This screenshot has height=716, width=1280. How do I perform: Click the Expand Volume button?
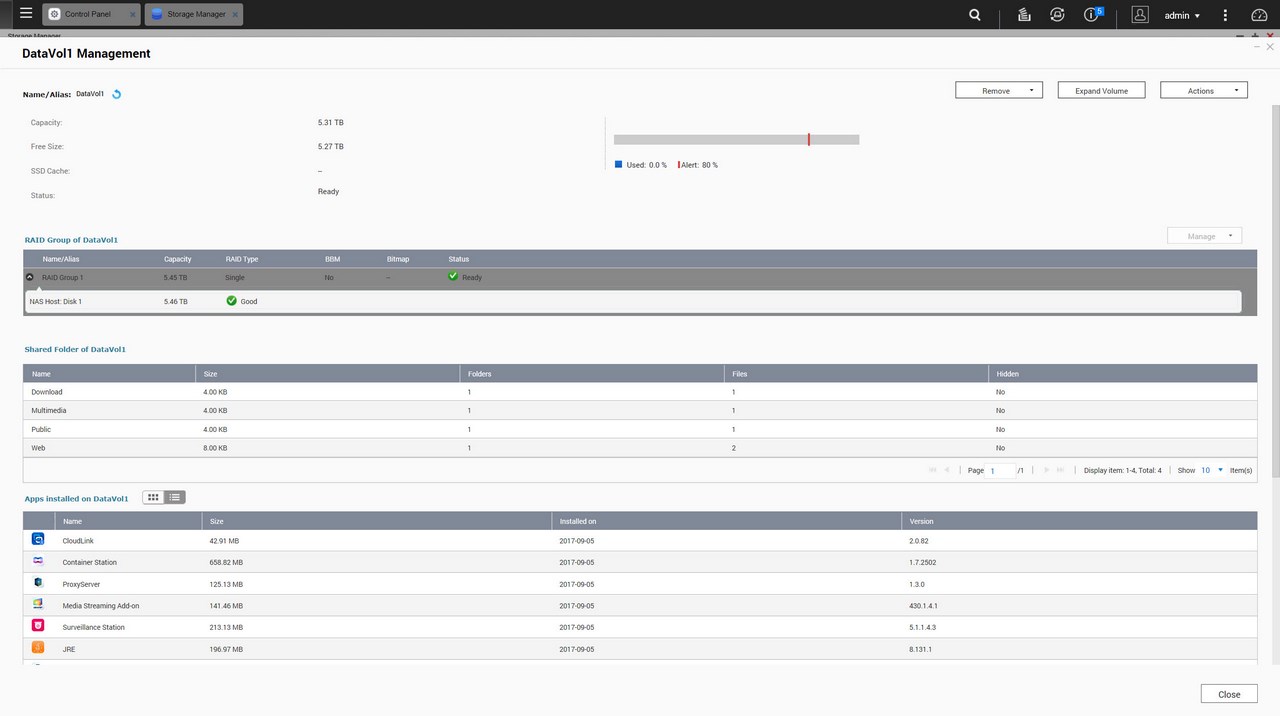point(1101,90)
